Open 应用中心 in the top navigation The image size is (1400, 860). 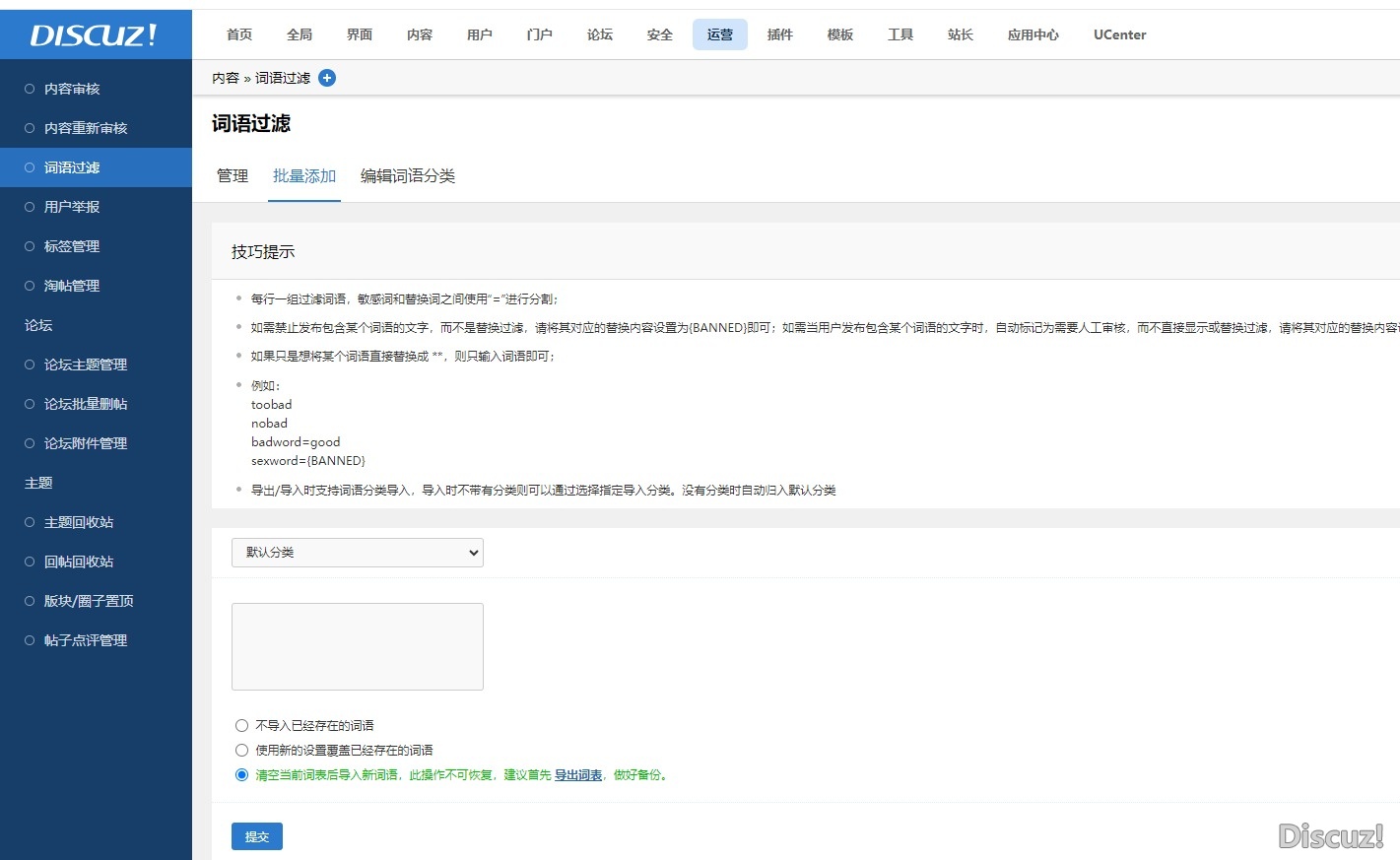coord(1033,34)
